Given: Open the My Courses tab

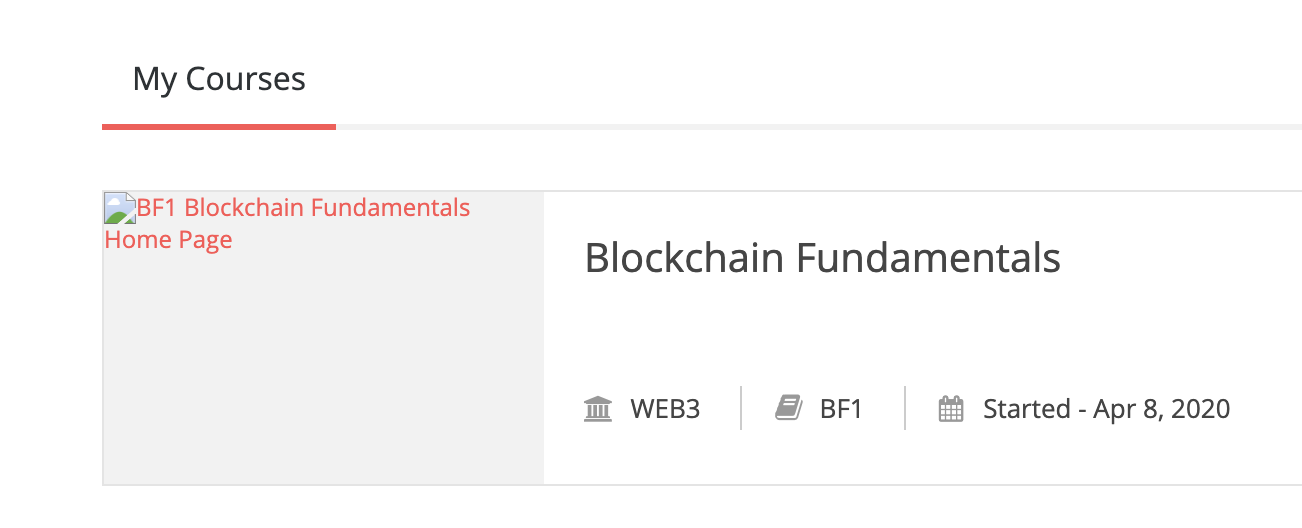Looking at the screenshot, I should pos(219,79).
